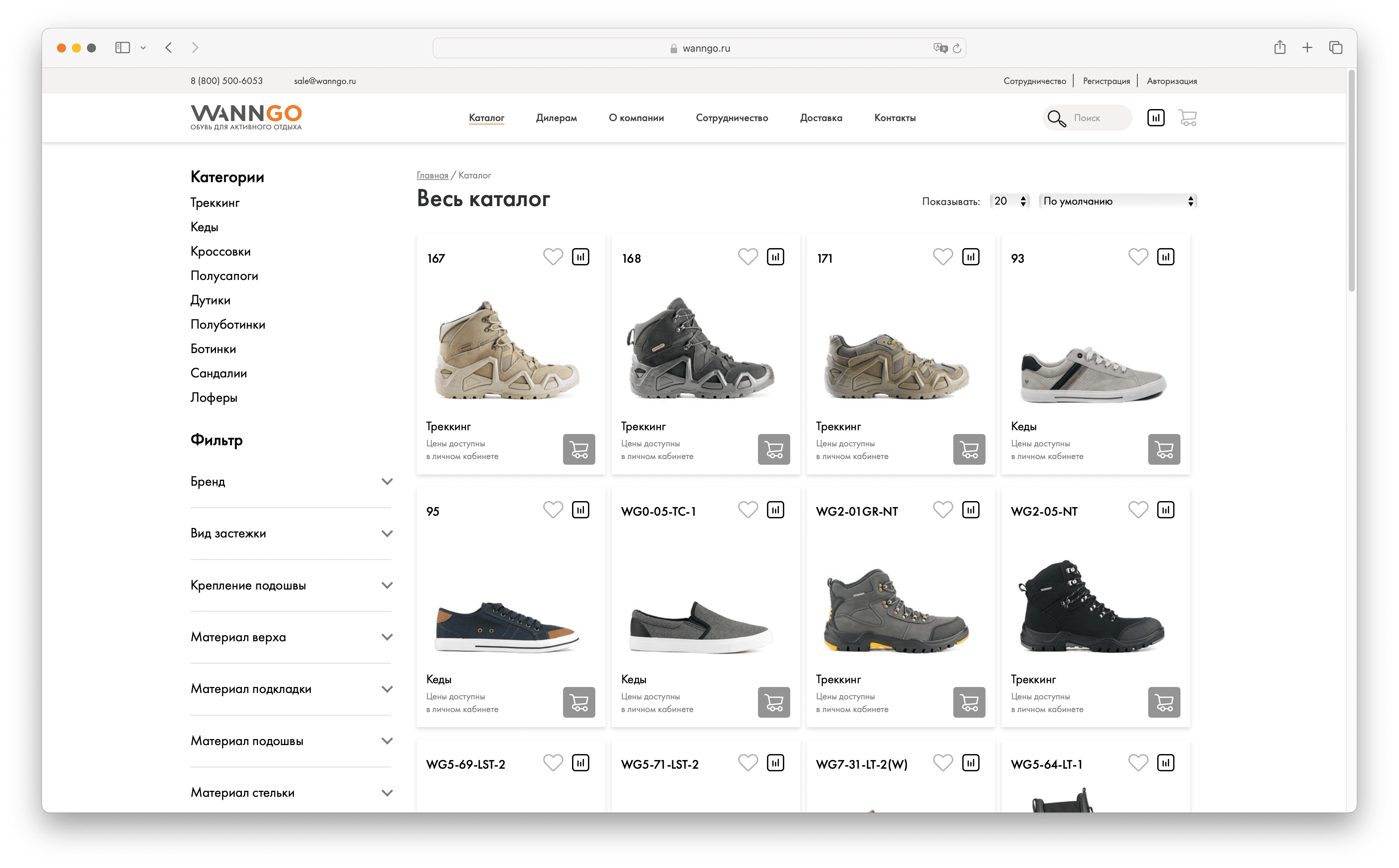Compare icon on WG2-05-NT card

[x=1165, y=510]
